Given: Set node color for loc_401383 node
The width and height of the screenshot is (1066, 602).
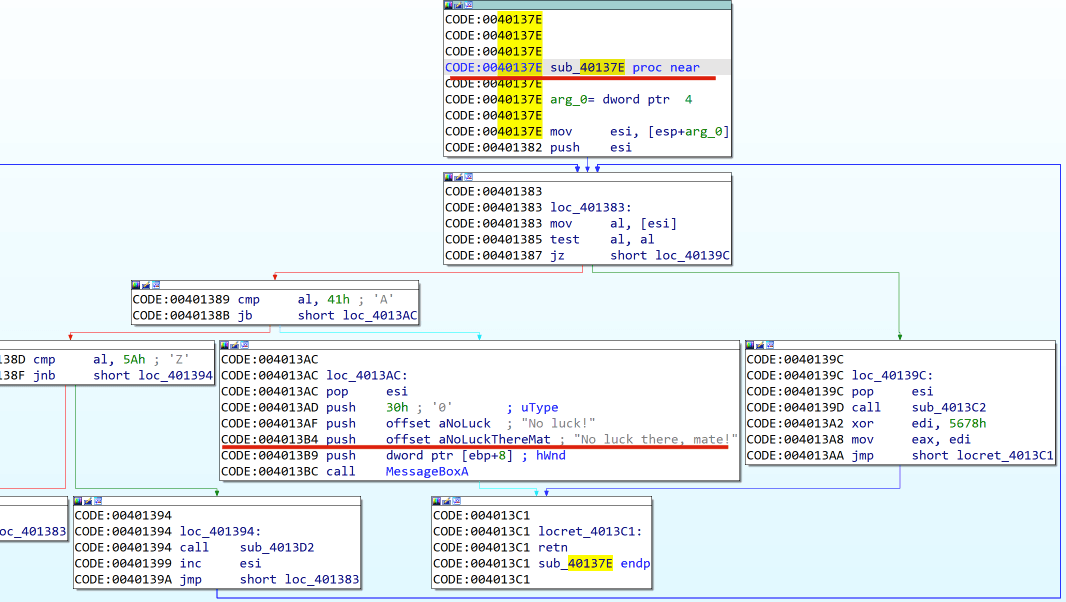Looking at the screenshot, I should click(x=448, y=177).
